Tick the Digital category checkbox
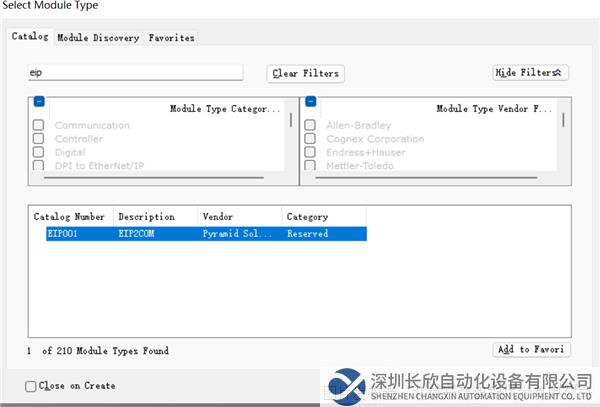 pos(38,153)
